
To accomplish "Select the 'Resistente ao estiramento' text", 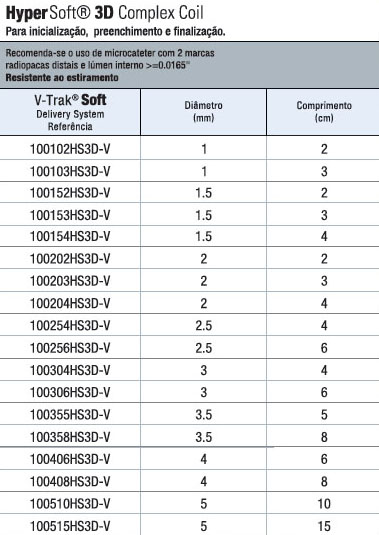I will [62, 78].
